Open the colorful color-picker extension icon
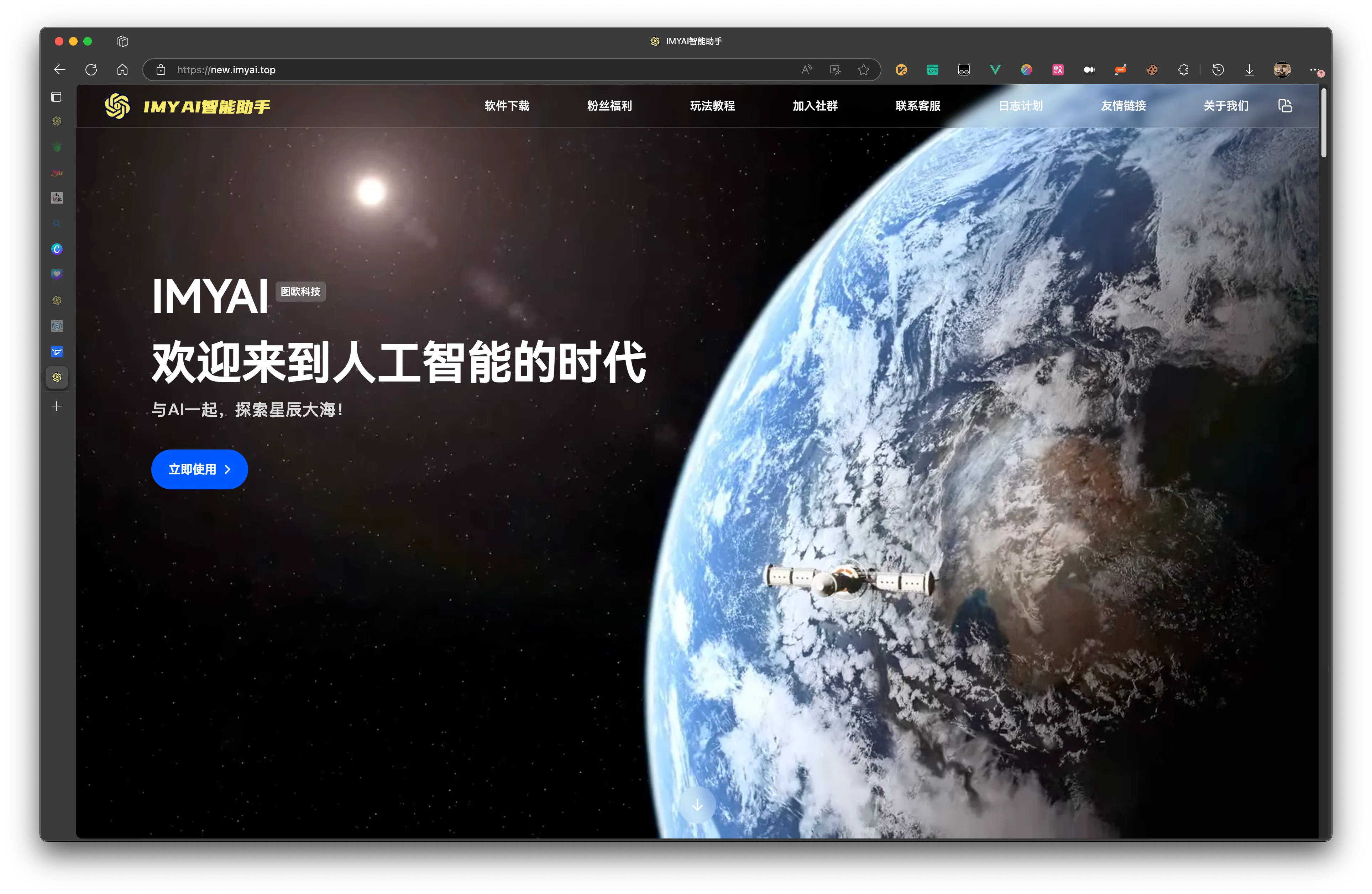 click(x=1027, y=70)
